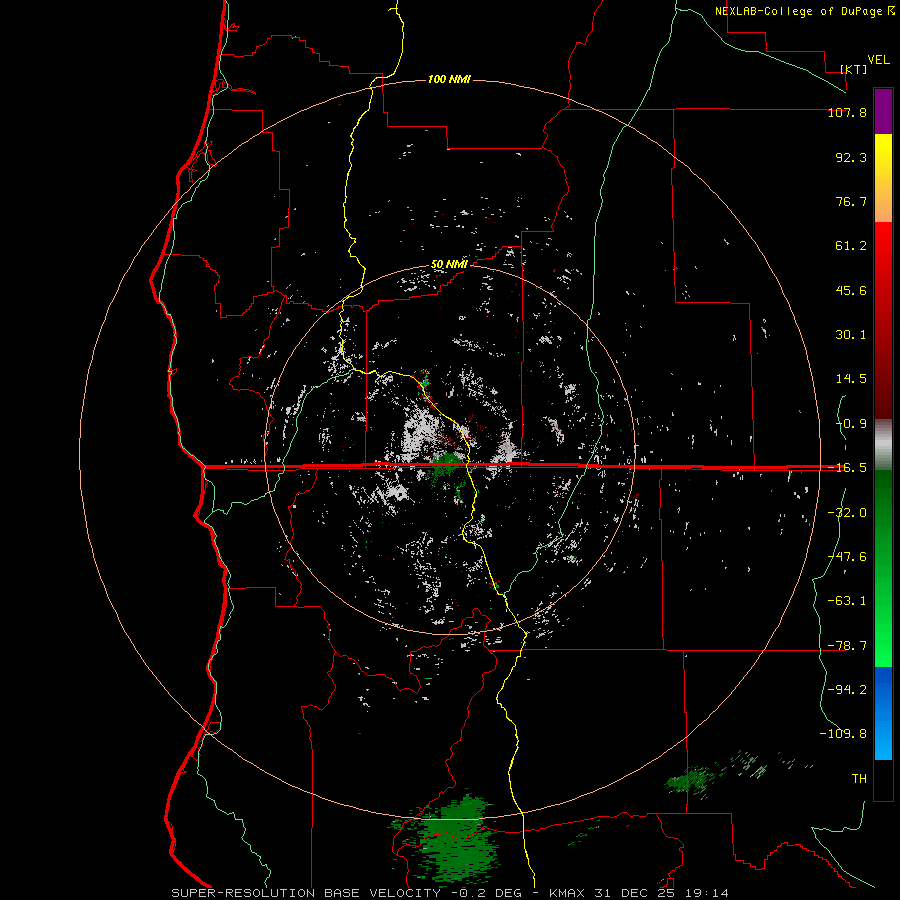The image size is (900, 900).
Task: Click the gray segment of velocity color bar
Action: coord(883,445)
